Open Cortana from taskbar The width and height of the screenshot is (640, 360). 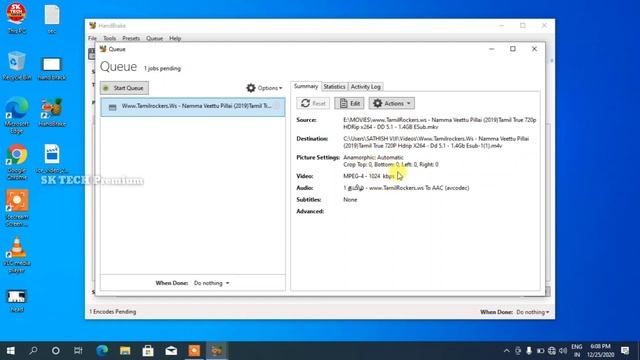[x=56, y=351]
